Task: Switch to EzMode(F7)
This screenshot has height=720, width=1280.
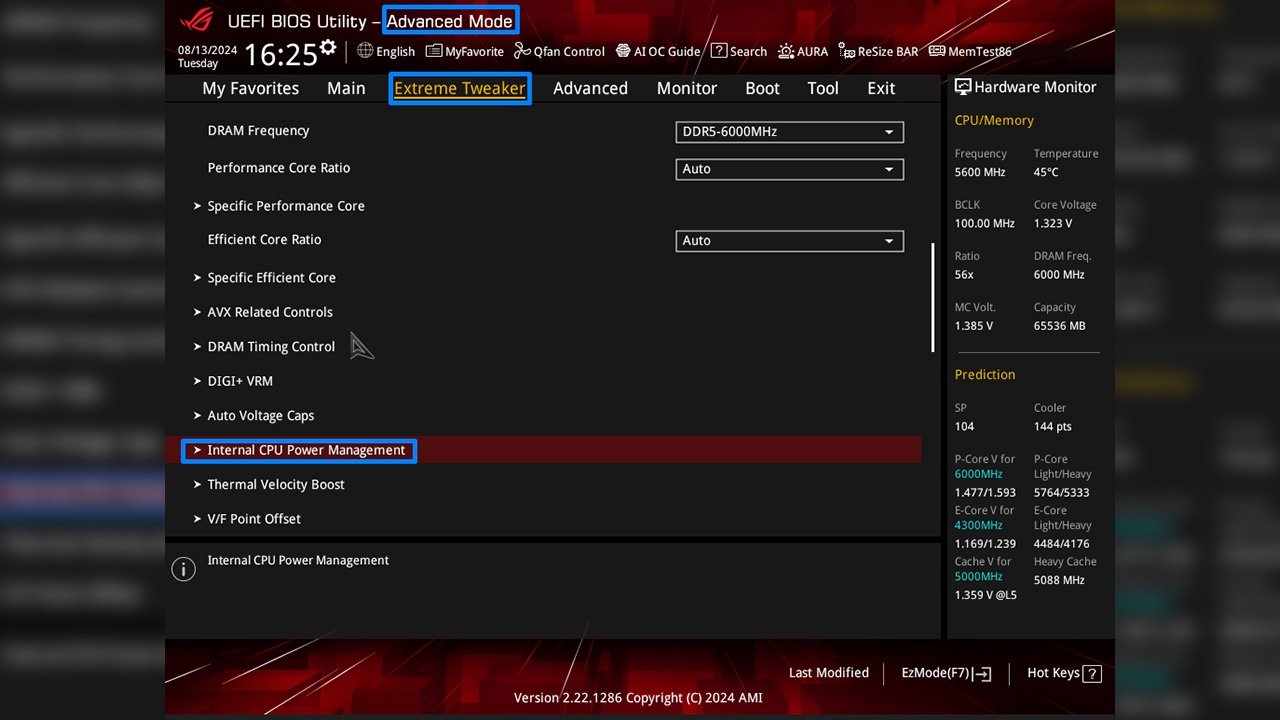Action: click(947, 674)
